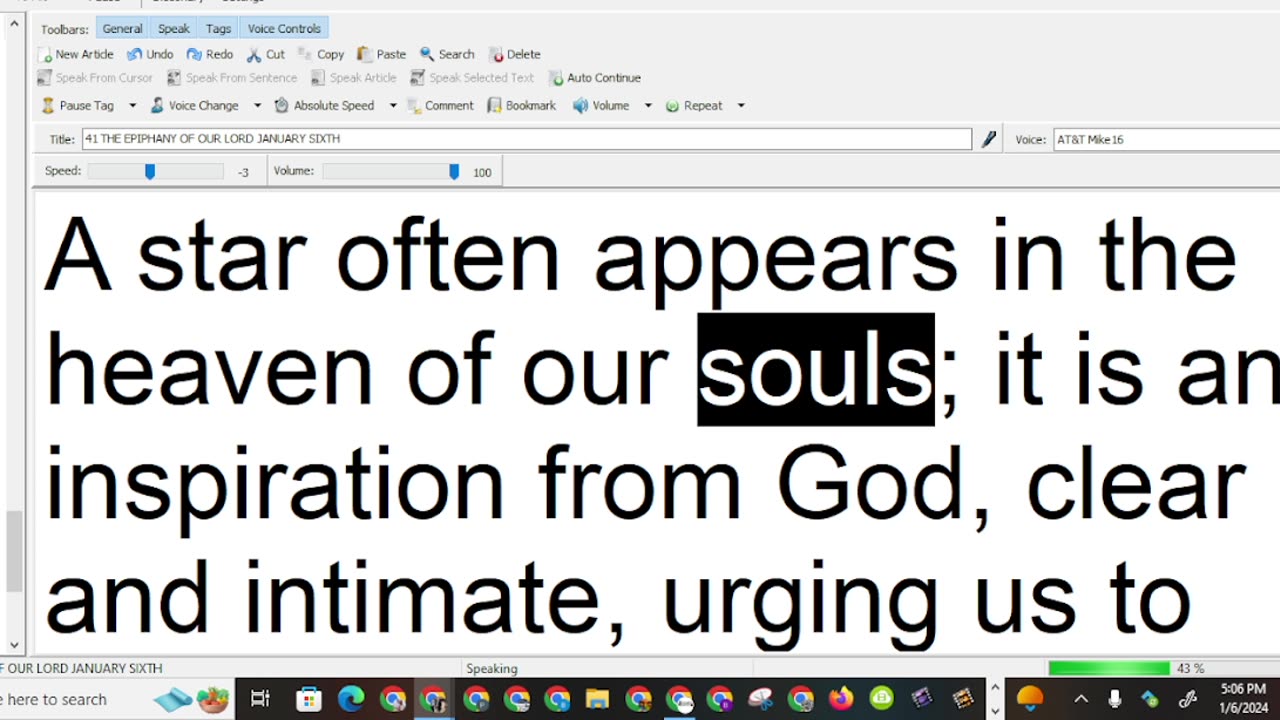Click the Speed value "-3"
Viewport: 1280px width, 720px height.
(243, 172)
